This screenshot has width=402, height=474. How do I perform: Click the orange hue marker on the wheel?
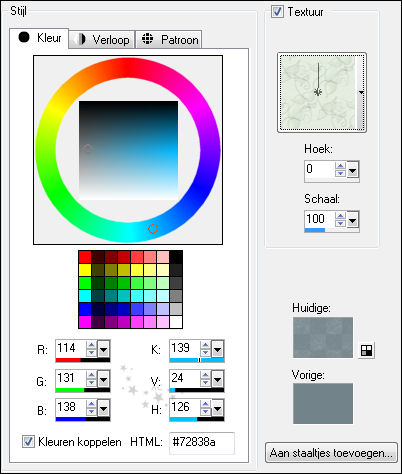pyautogui.click(x=153, y=229)
